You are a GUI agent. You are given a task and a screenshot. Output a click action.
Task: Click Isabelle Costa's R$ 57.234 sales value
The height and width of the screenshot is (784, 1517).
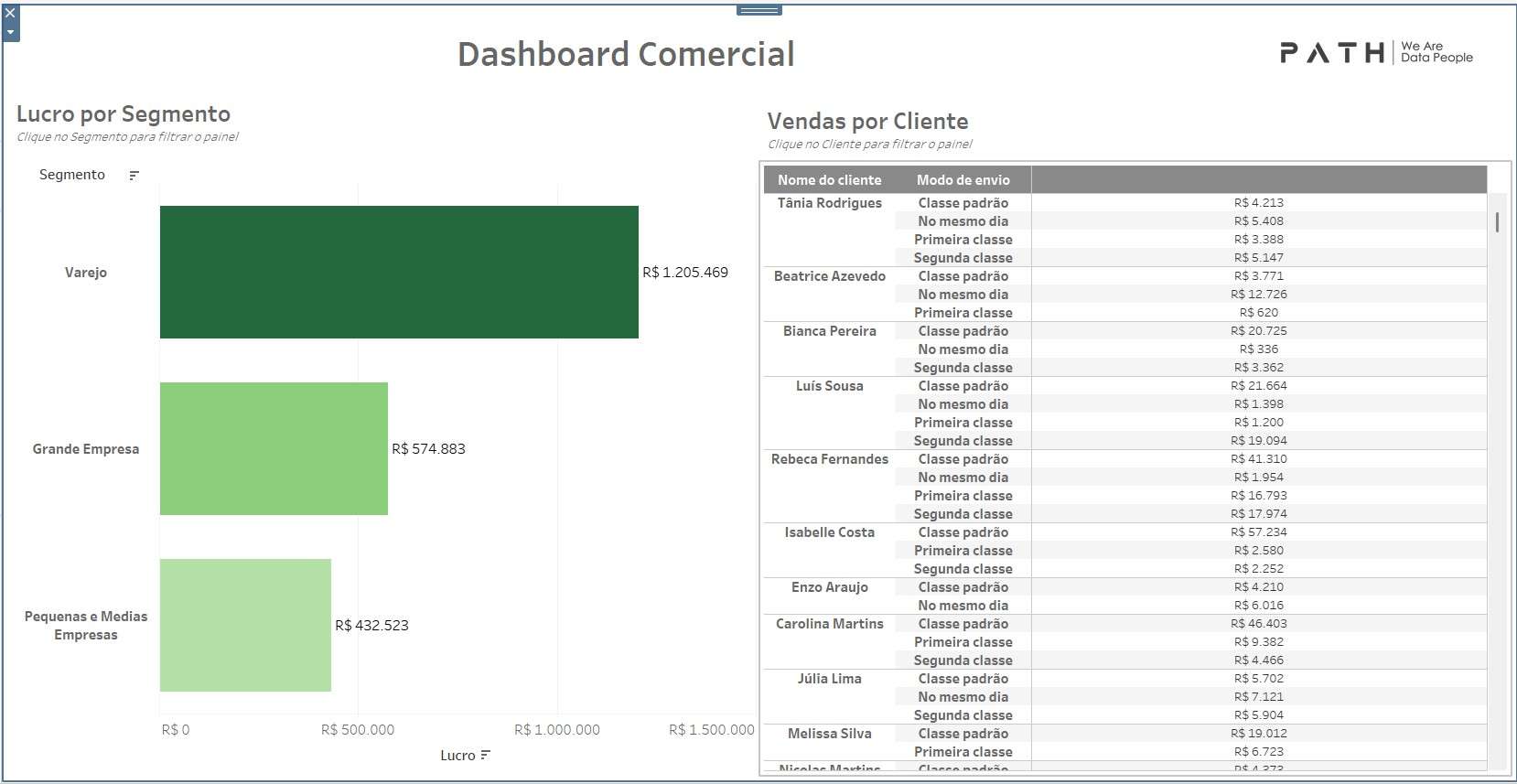[x=1258, y=532]
